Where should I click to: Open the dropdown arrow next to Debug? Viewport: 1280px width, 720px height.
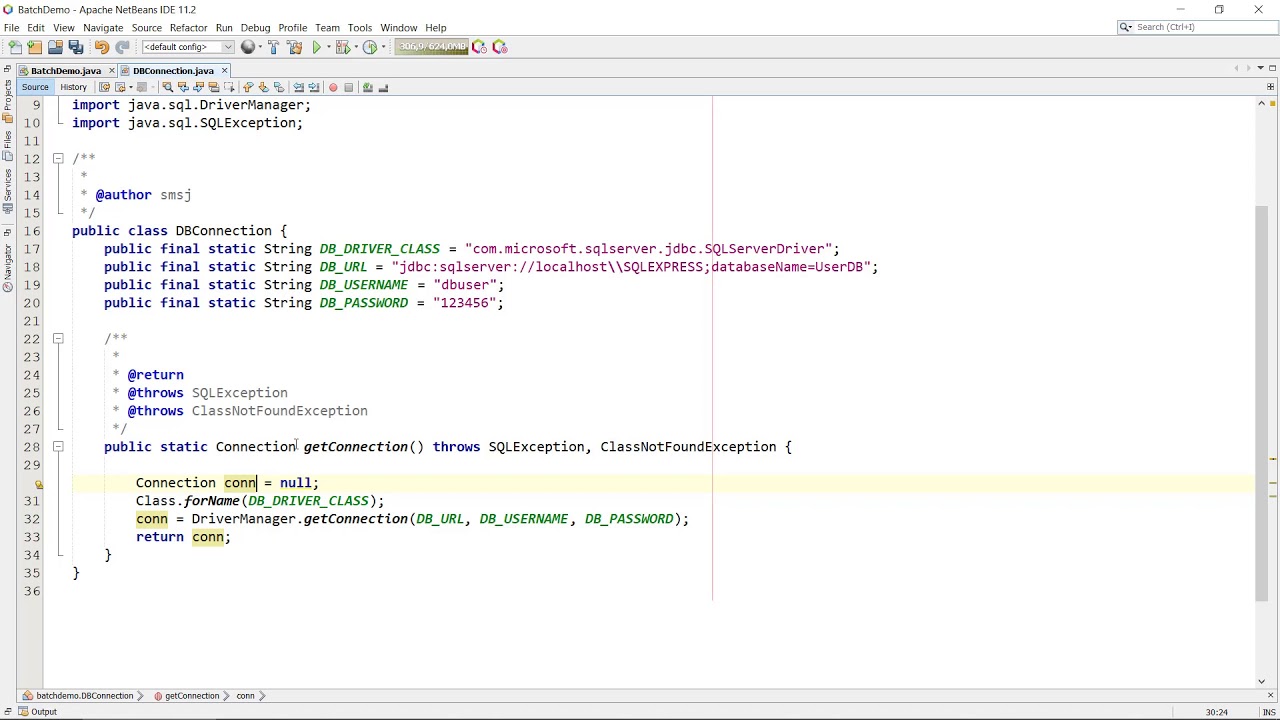[356, 47]
